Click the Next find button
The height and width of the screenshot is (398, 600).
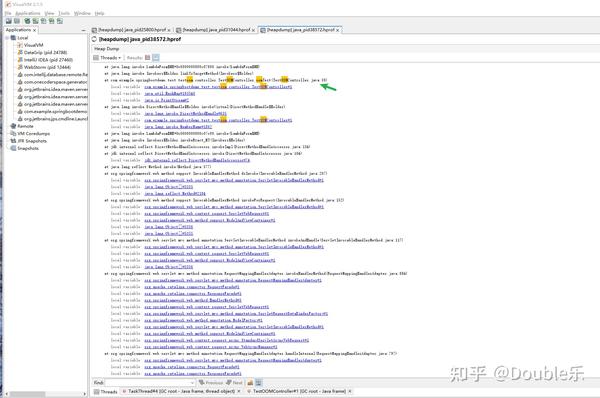tap(234, 382)
